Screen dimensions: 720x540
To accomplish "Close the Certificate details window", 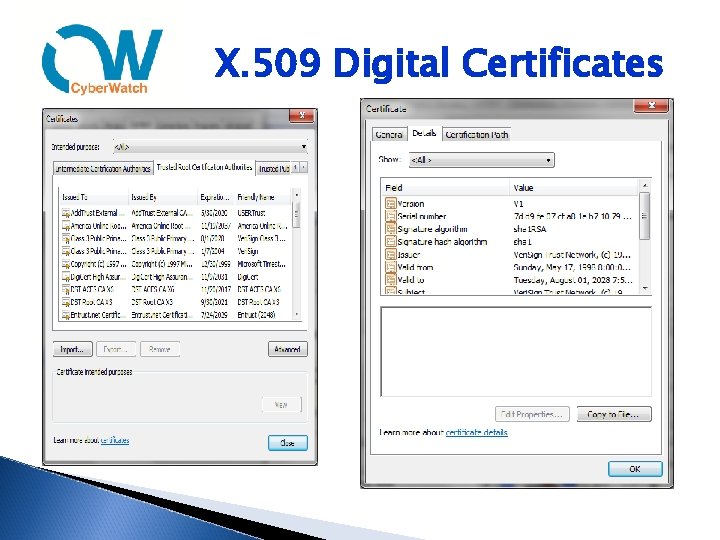I will 651,106.
